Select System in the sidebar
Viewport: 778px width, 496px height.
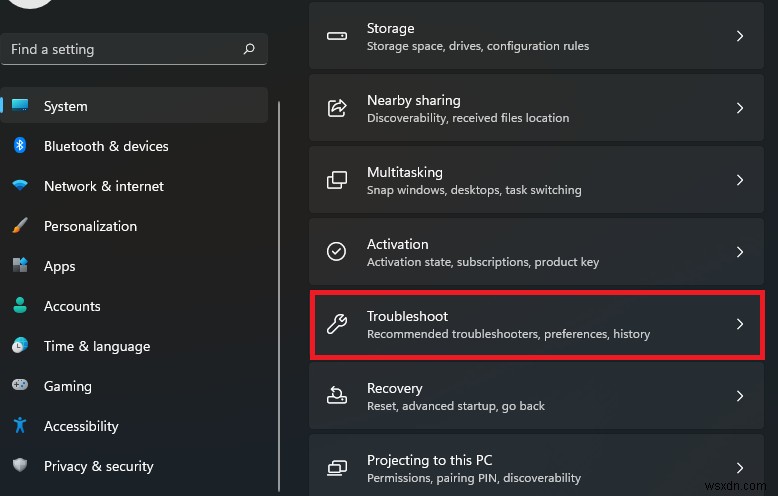tap(66, 106)
